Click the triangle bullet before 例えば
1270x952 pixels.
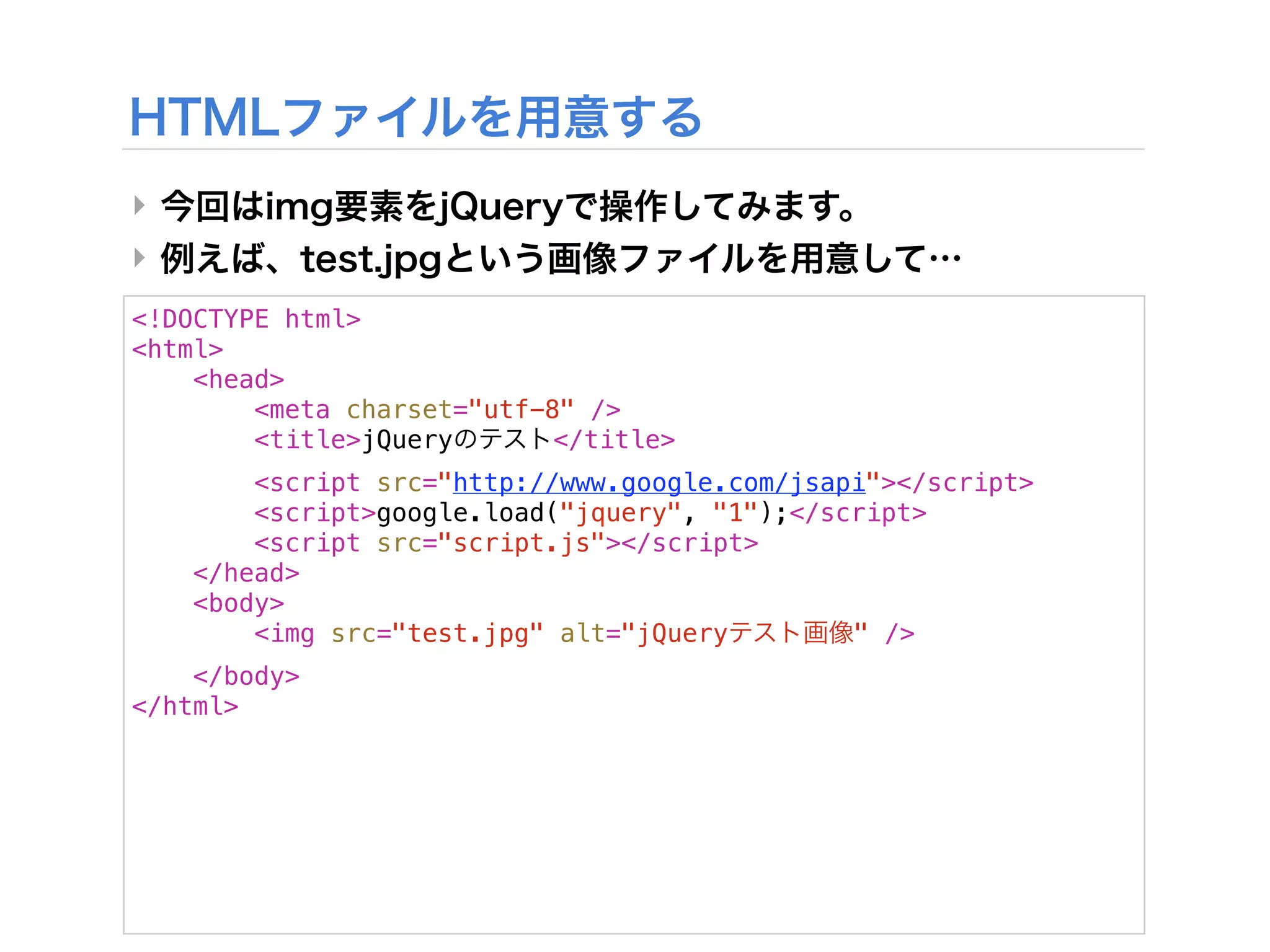pos(140,257)
